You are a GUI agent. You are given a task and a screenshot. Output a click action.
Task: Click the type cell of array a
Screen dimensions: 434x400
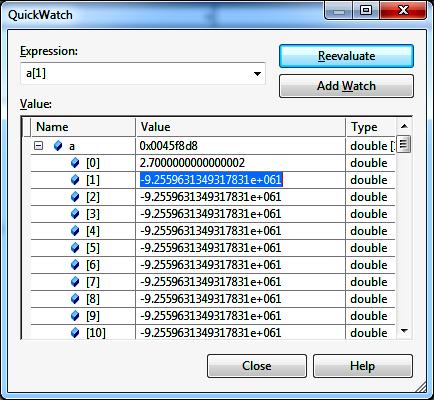pyautogui.click(x=371, y=146)
